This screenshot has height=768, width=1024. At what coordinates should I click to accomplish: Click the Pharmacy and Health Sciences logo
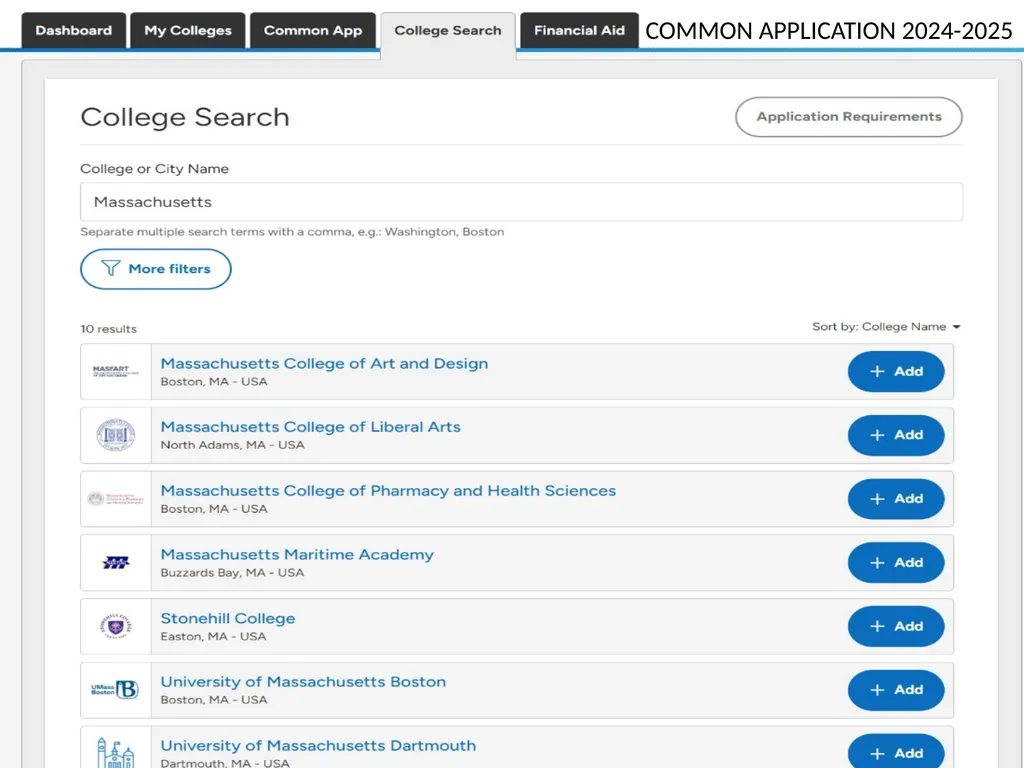[x=116, y=499]
